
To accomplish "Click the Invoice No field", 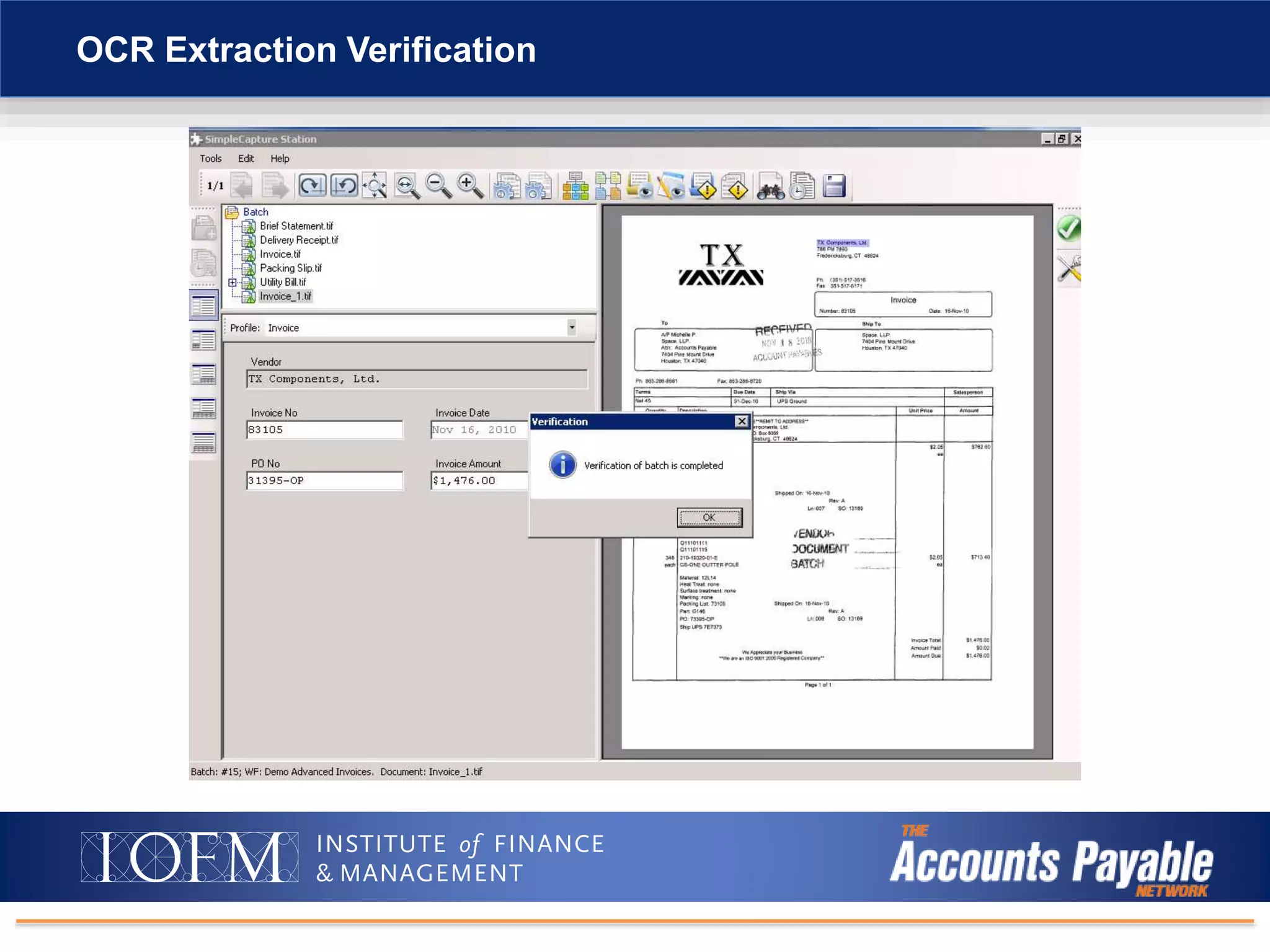I will [x=325, y=430].
